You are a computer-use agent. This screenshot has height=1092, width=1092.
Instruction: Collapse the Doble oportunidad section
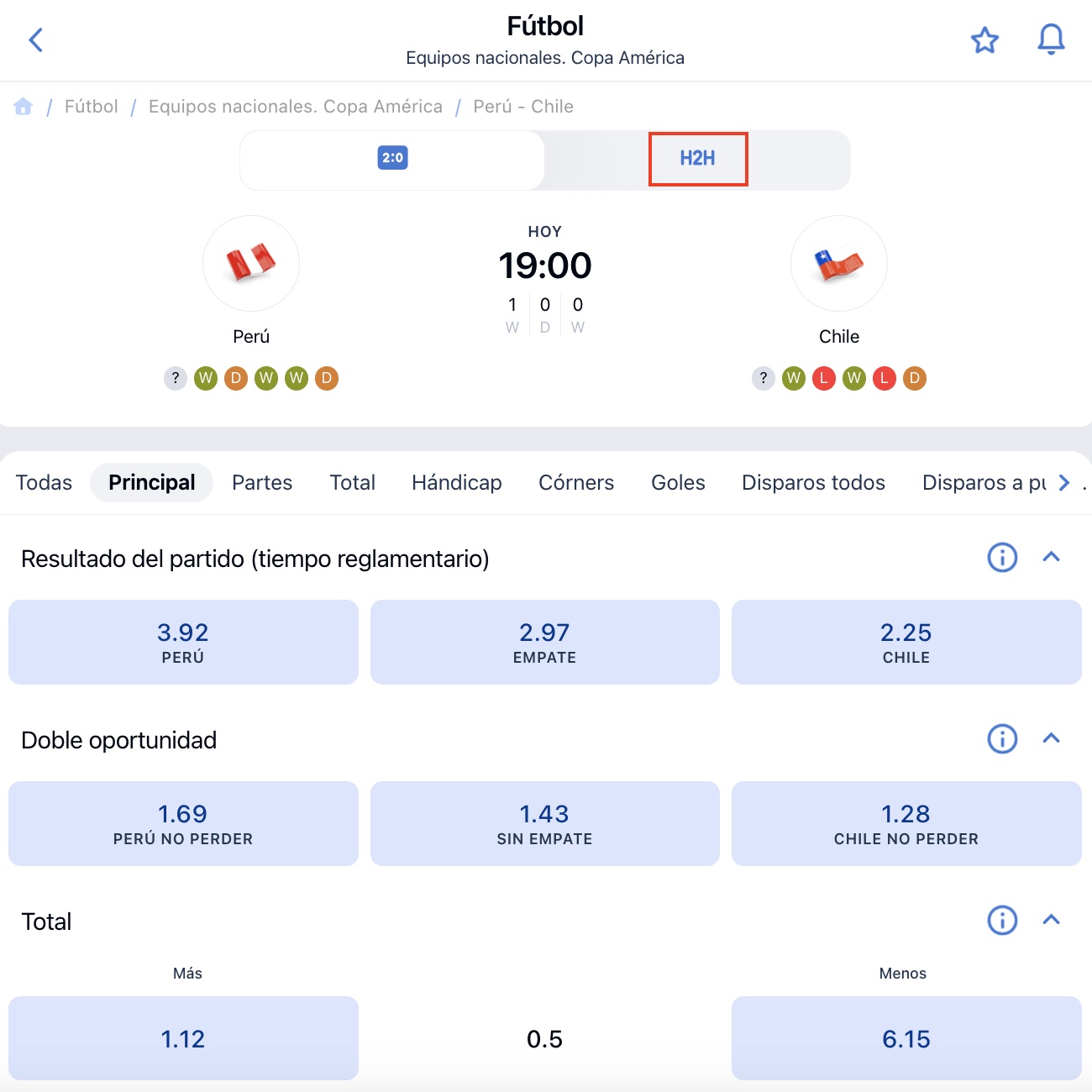pos(1052,739)
